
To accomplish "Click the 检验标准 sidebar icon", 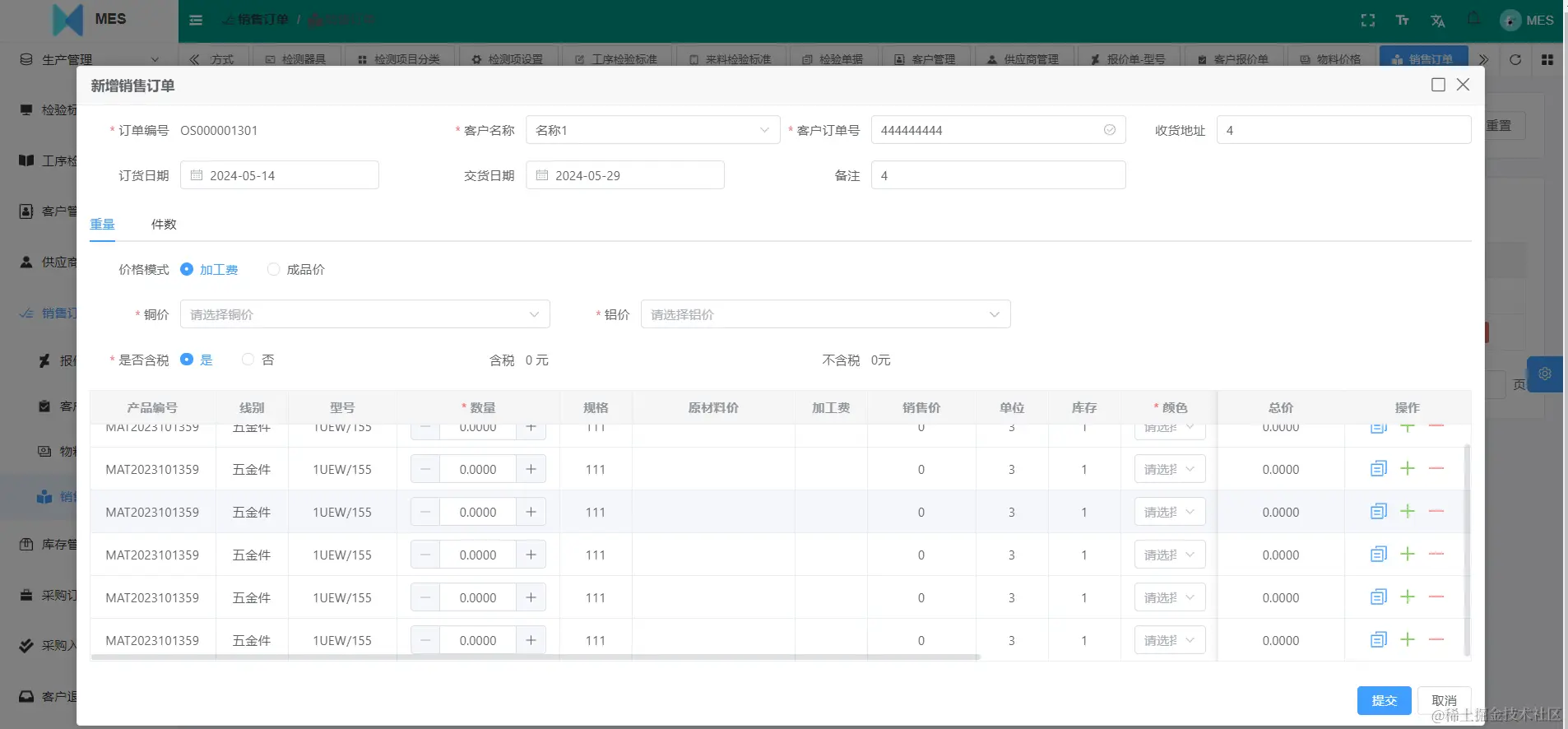I will [x=26, y=109].
